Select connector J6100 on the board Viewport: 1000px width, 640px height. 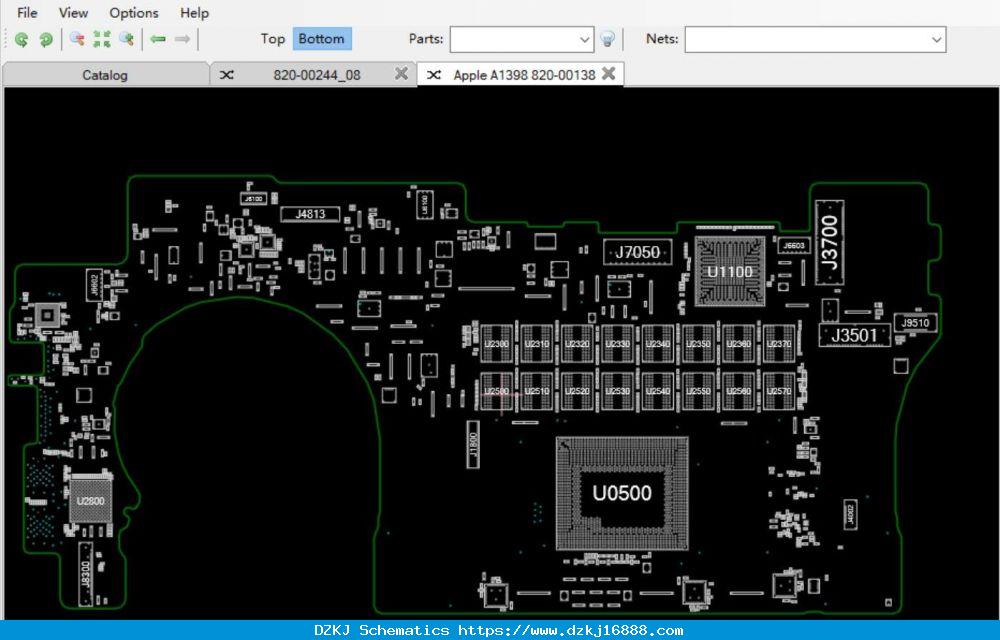(254, 199)
